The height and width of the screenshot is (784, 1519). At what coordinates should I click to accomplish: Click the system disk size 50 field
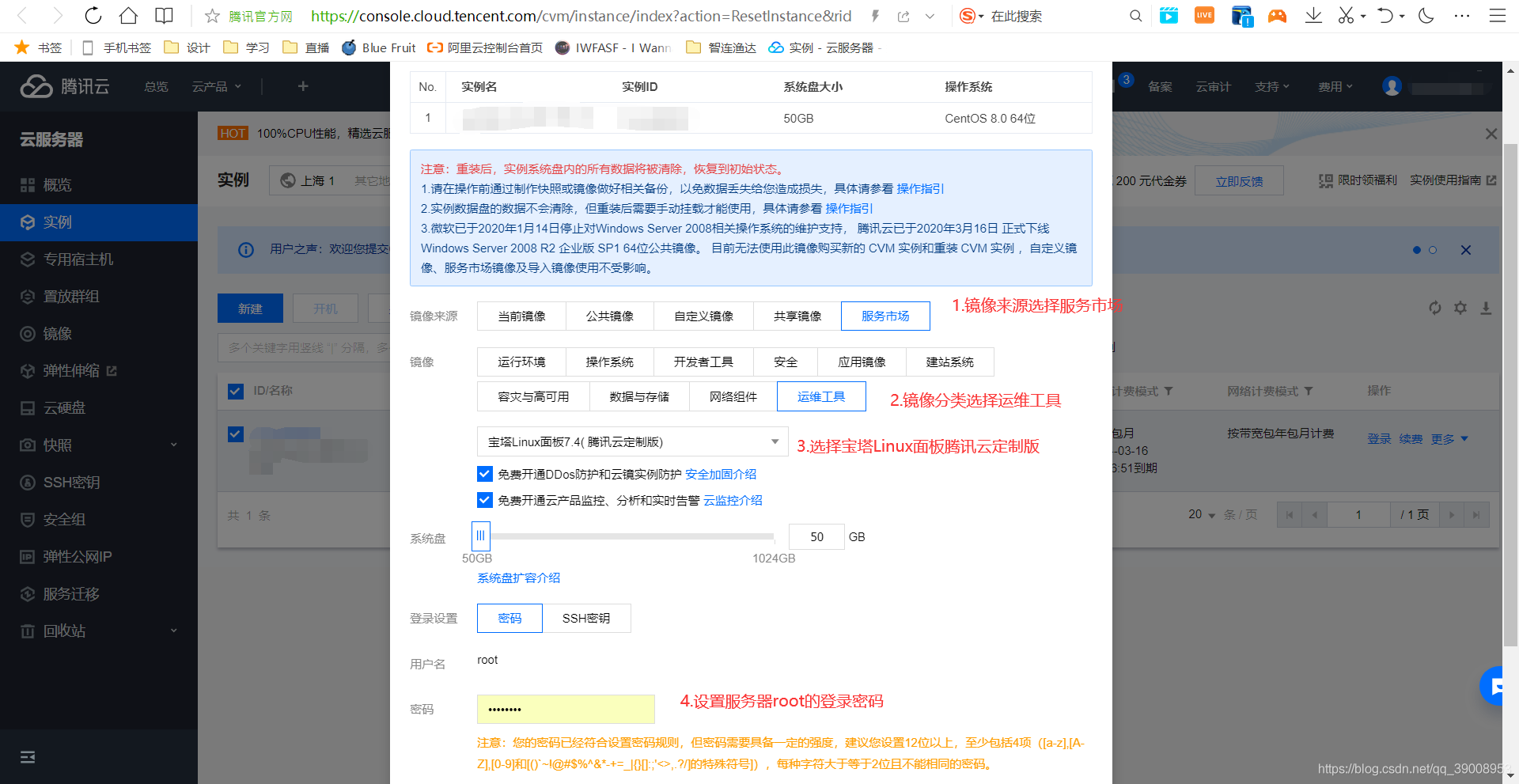pyautogui.click(x=816, y=536)
